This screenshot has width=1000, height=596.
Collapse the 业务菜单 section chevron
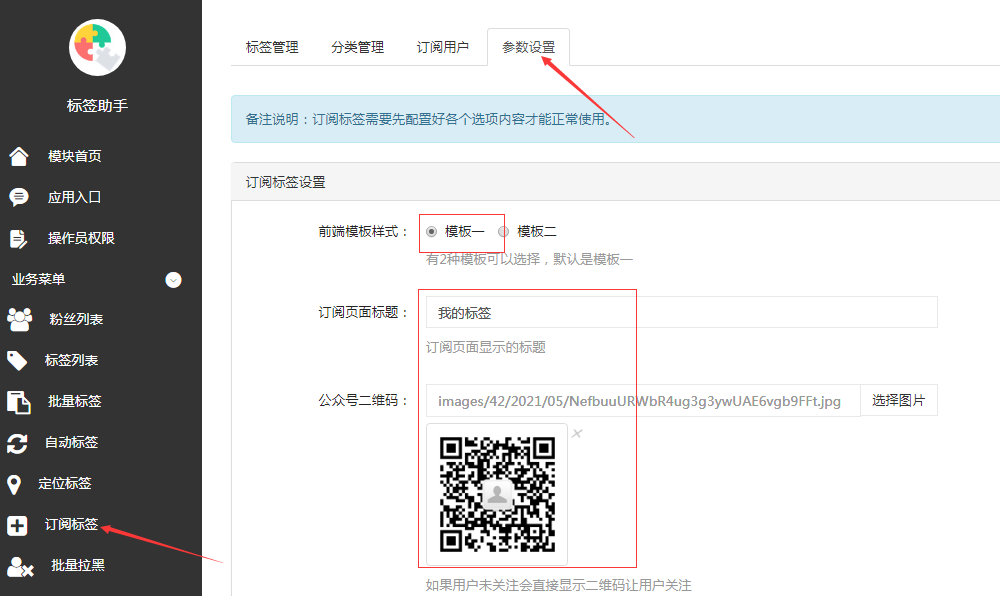173,280
